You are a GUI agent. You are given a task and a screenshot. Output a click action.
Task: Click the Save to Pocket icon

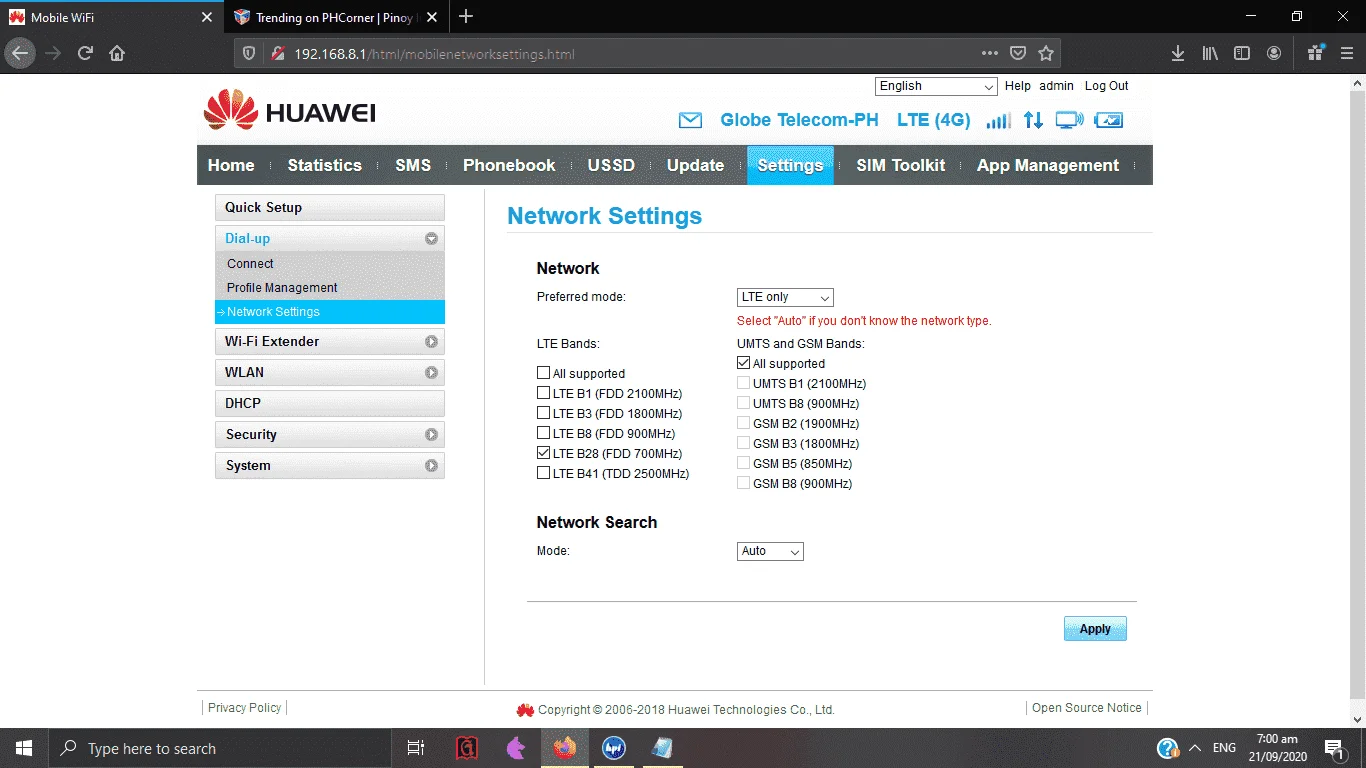(1018, 53)
